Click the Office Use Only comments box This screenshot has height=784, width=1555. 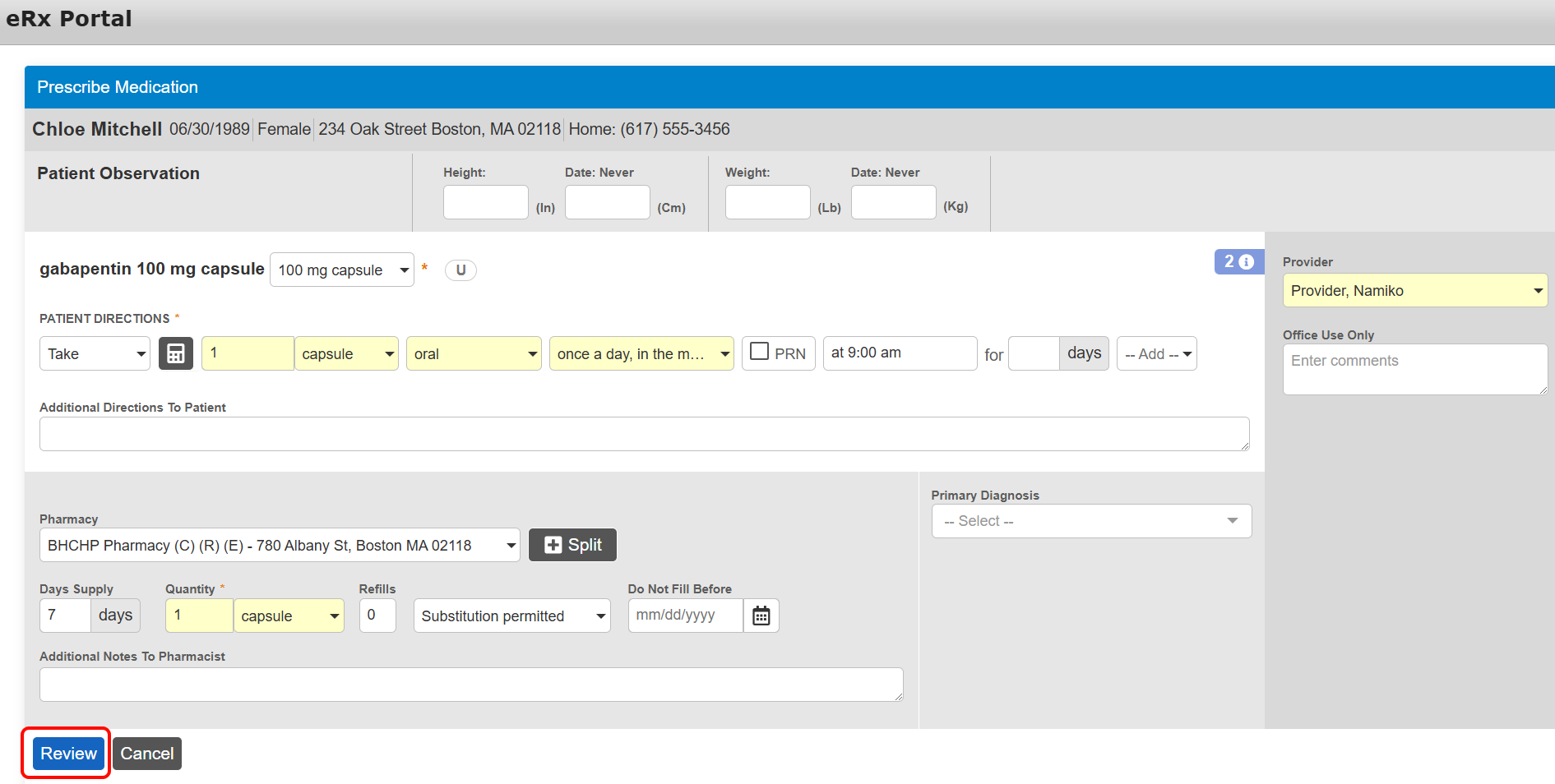[x=1414, y=369]
